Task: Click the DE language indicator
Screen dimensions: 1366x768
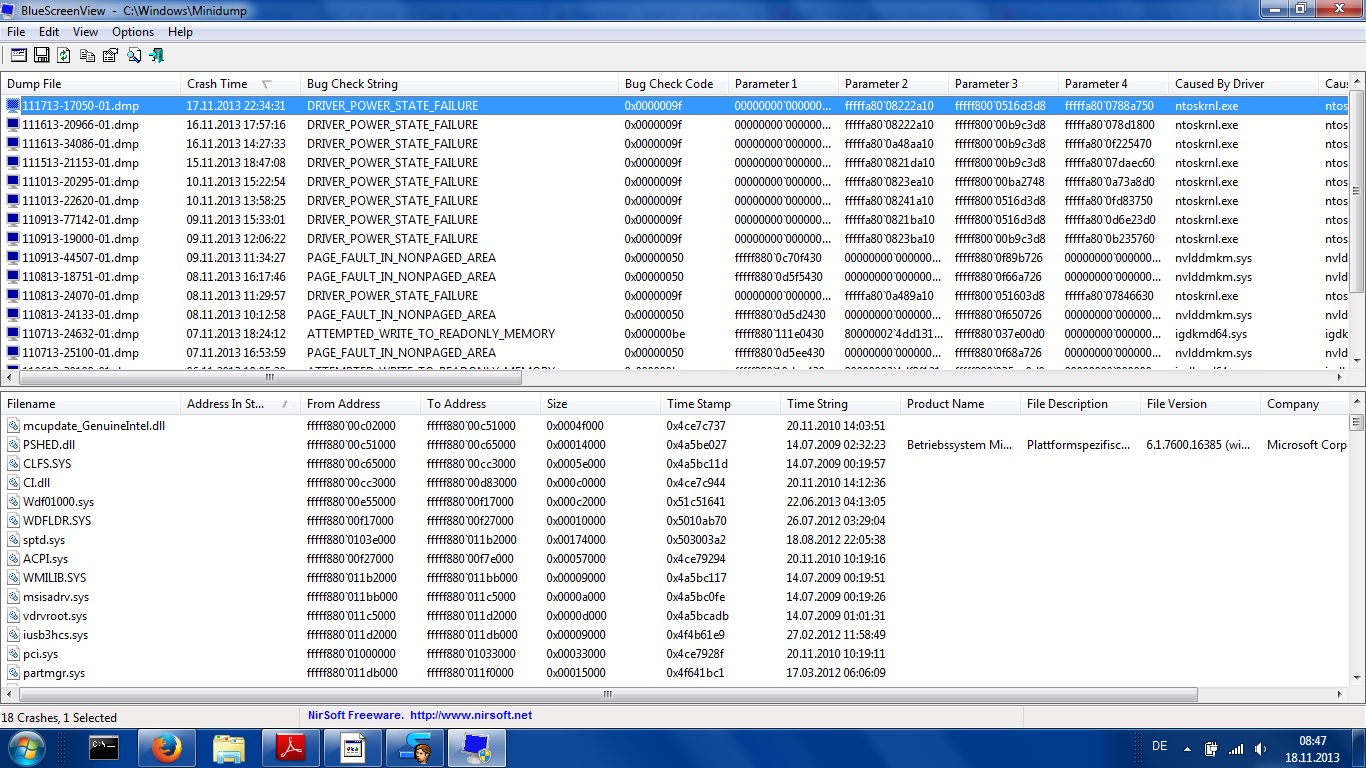Action: point(1160,747)
